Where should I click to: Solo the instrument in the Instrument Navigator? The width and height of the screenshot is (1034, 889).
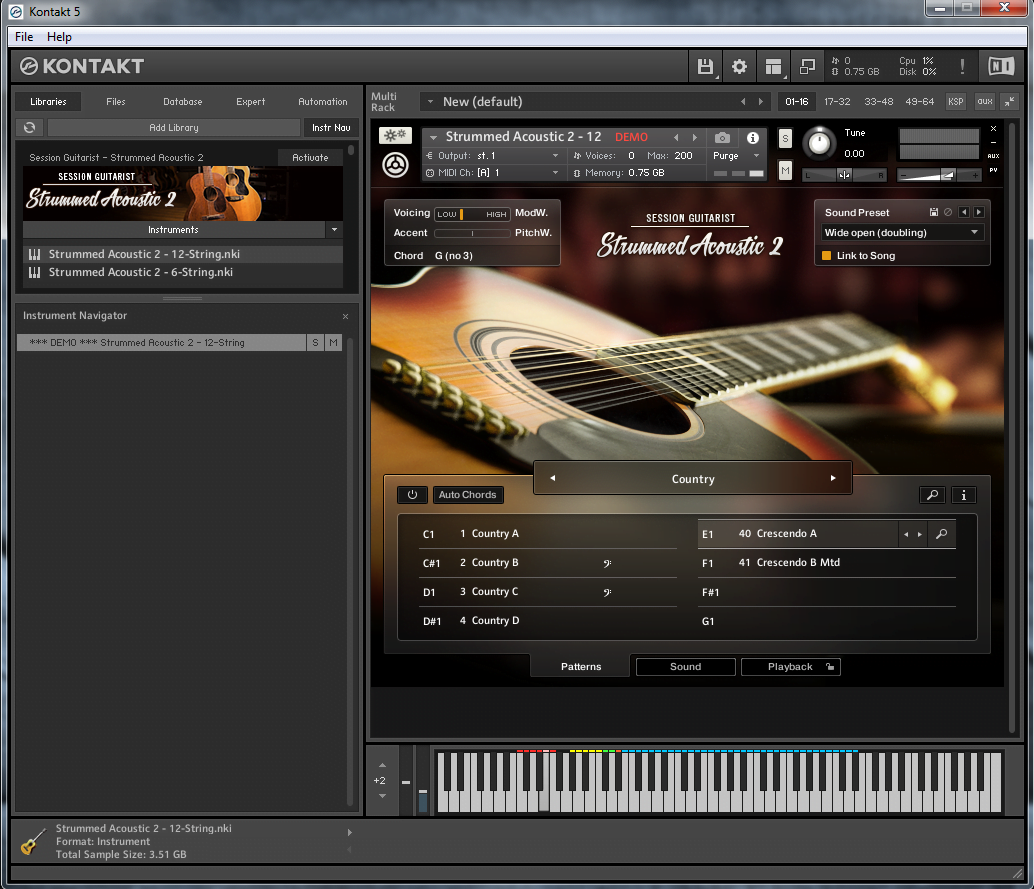[315, 343]
